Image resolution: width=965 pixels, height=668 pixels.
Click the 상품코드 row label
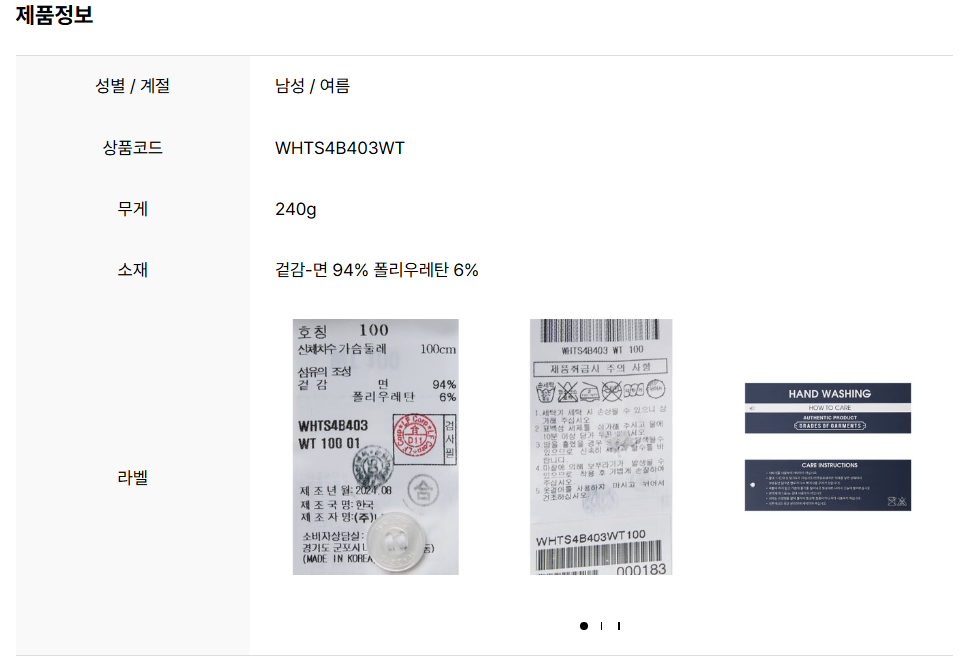coord(132,148)
